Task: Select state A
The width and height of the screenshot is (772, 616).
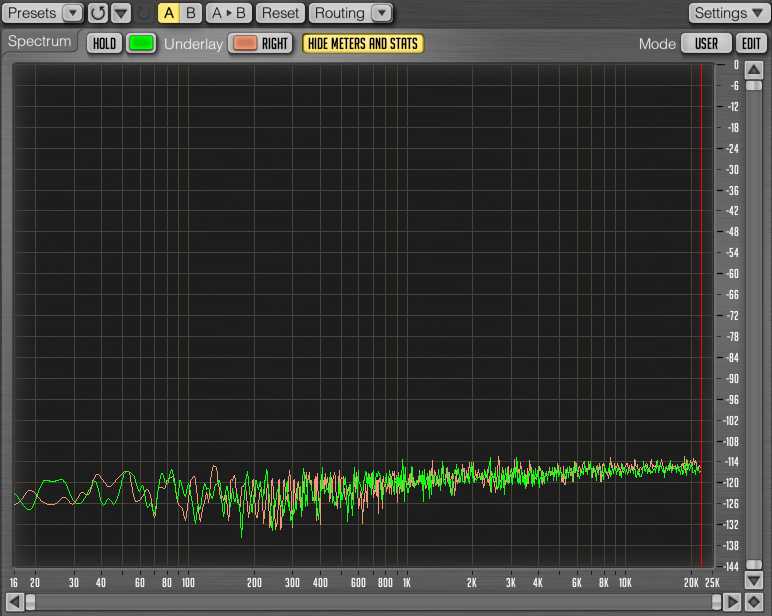Action: (168, 13)
